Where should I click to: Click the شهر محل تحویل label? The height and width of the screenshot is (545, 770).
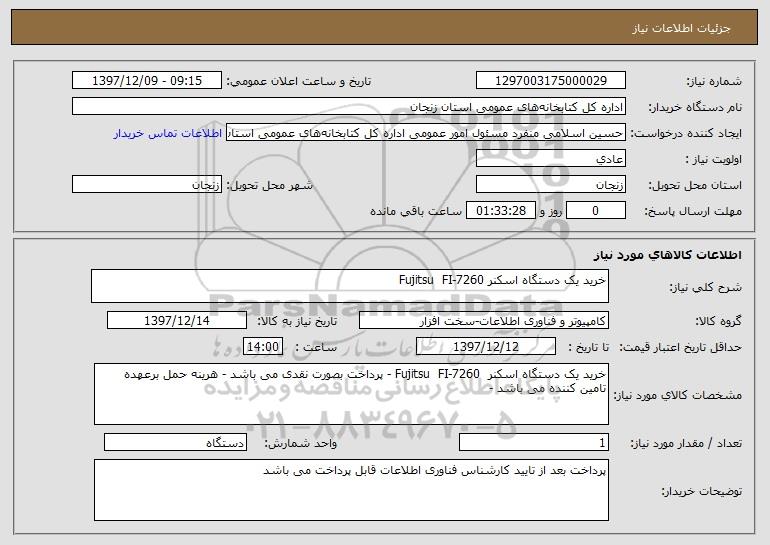tap(269, 185)
